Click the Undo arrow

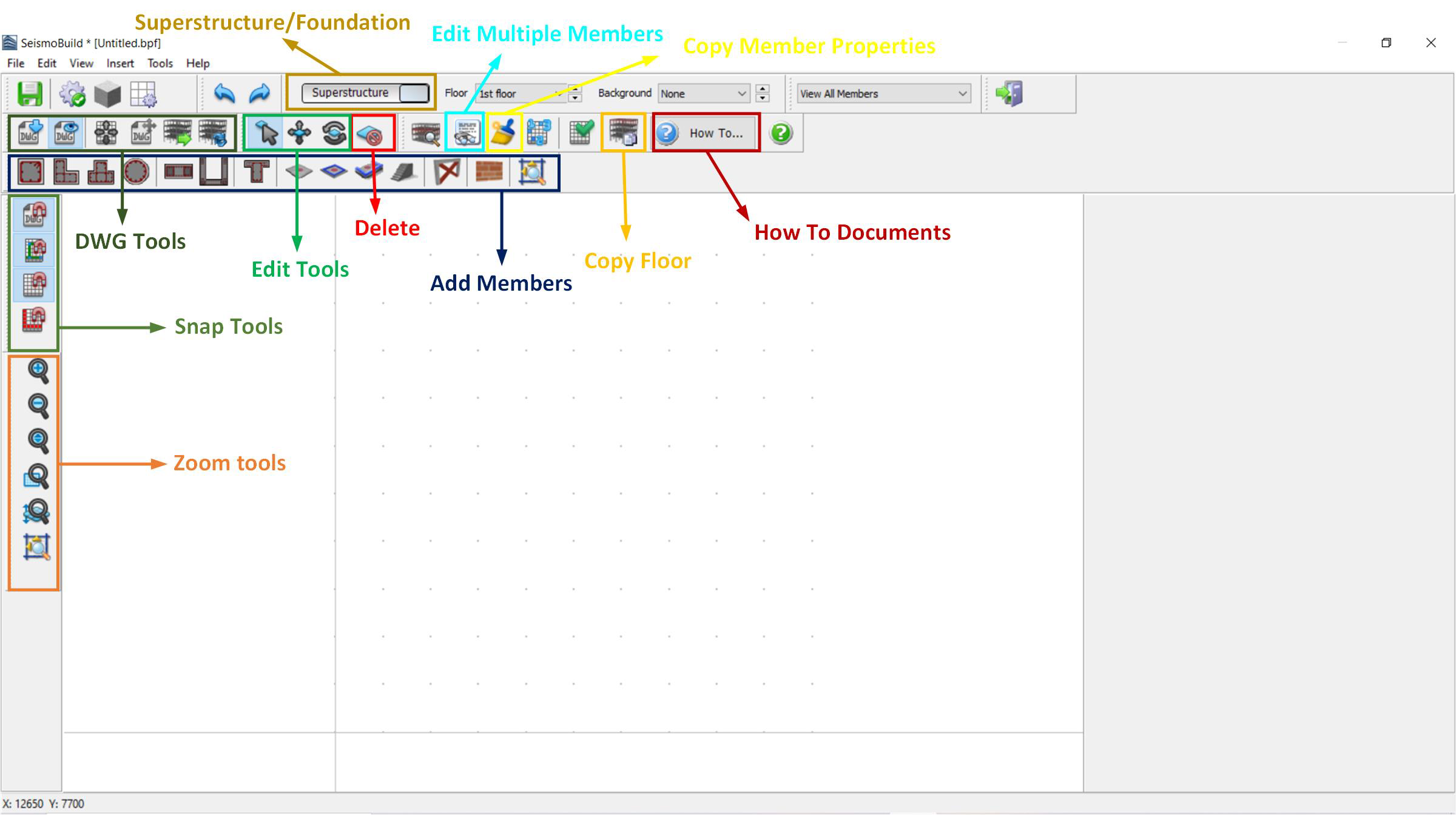click(x=224, y=93)
